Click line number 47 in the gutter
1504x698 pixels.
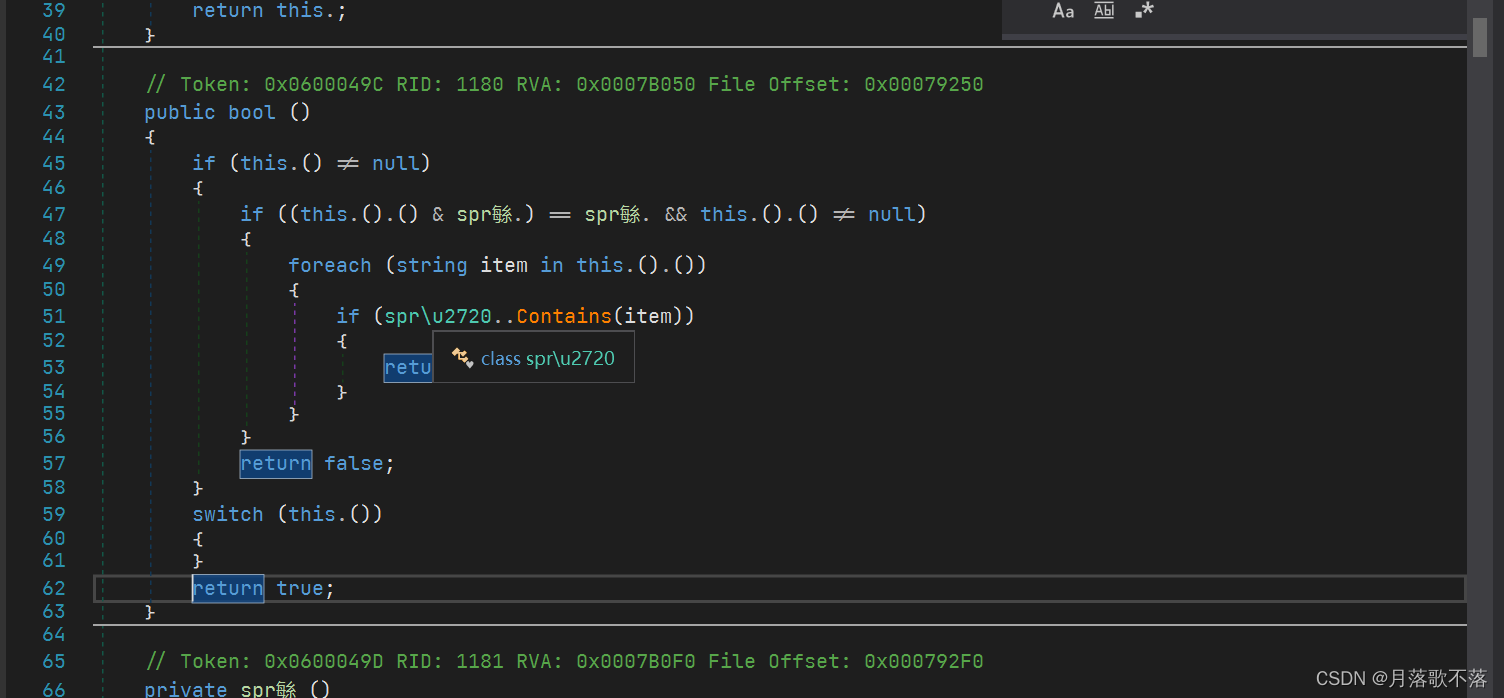[54, 213]
